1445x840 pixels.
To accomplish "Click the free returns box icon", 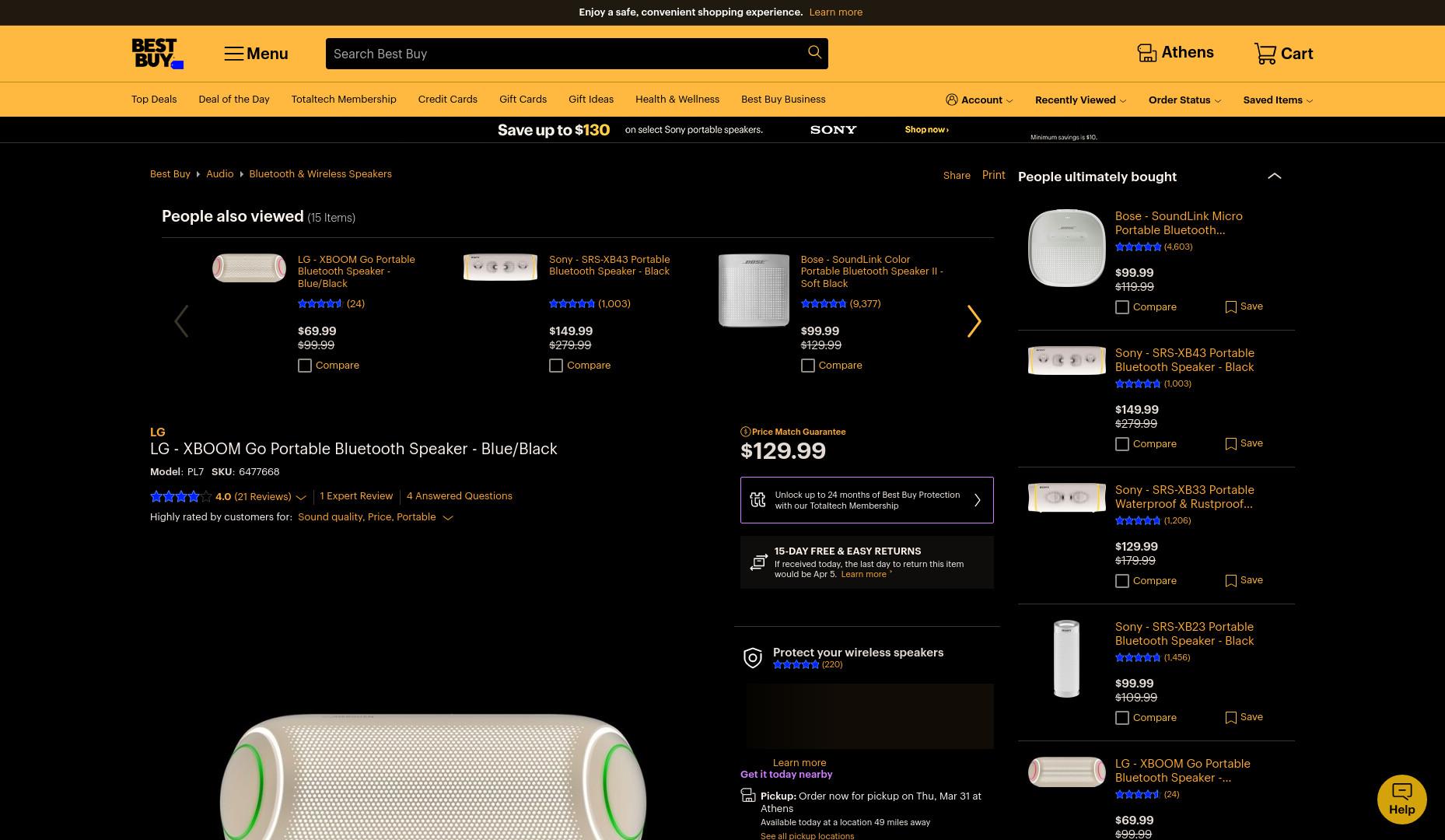I will pyautogui.click(x=758, y=562).
